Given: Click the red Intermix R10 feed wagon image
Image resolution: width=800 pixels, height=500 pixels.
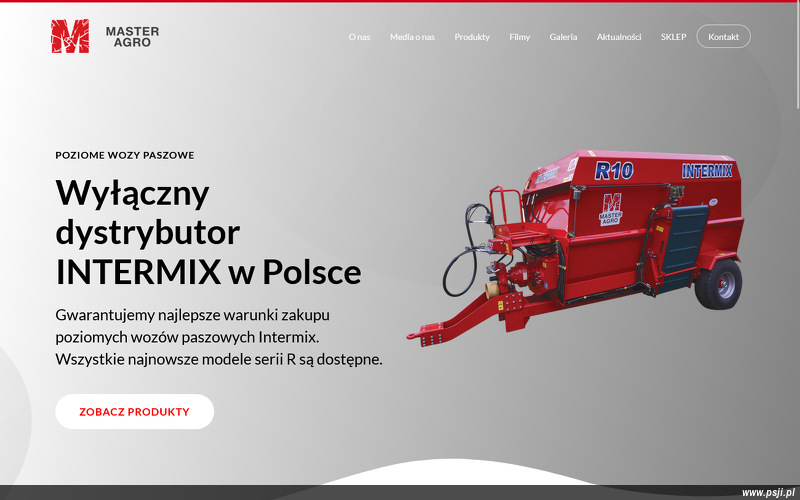Looking at the screenshot, I should pos(575,247).
